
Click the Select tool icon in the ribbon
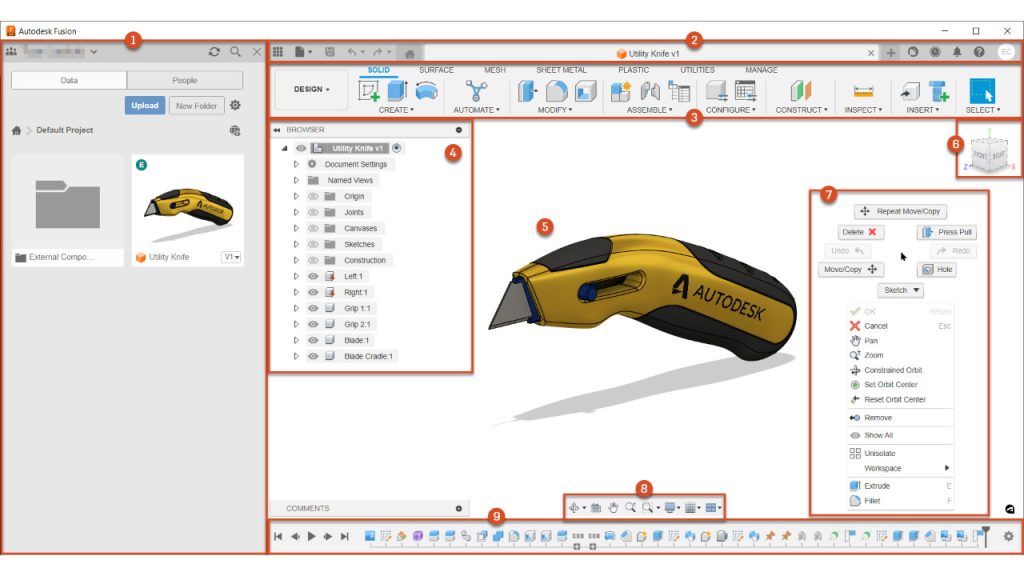(x=984, y=90)
